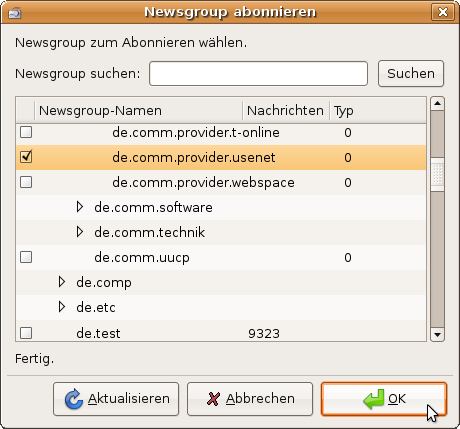
Task: Tick the de.comm.uucp checkbox
Action: (x=26, y=257)
